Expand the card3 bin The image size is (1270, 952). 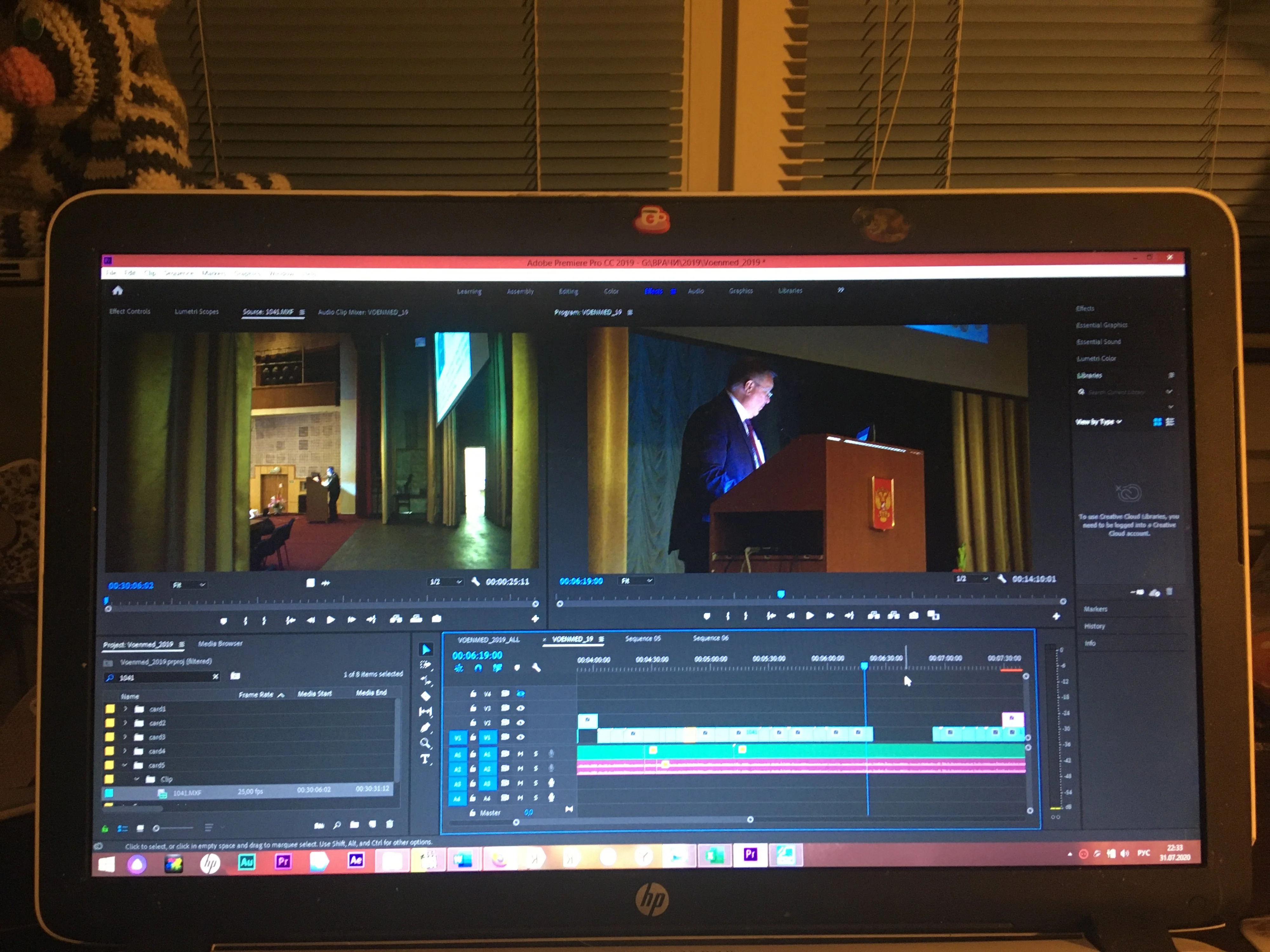[125, 737]
